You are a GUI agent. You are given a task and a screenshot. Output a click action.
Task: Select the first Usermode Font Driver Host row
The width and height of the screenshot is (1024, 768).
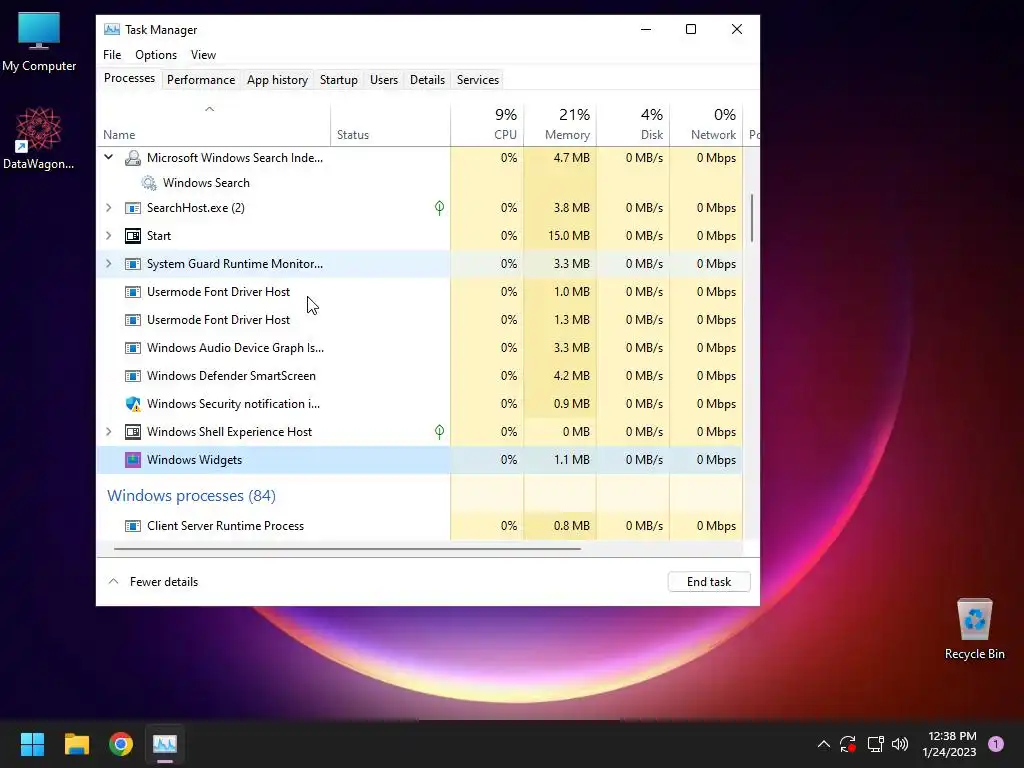[x=419, y=292]
